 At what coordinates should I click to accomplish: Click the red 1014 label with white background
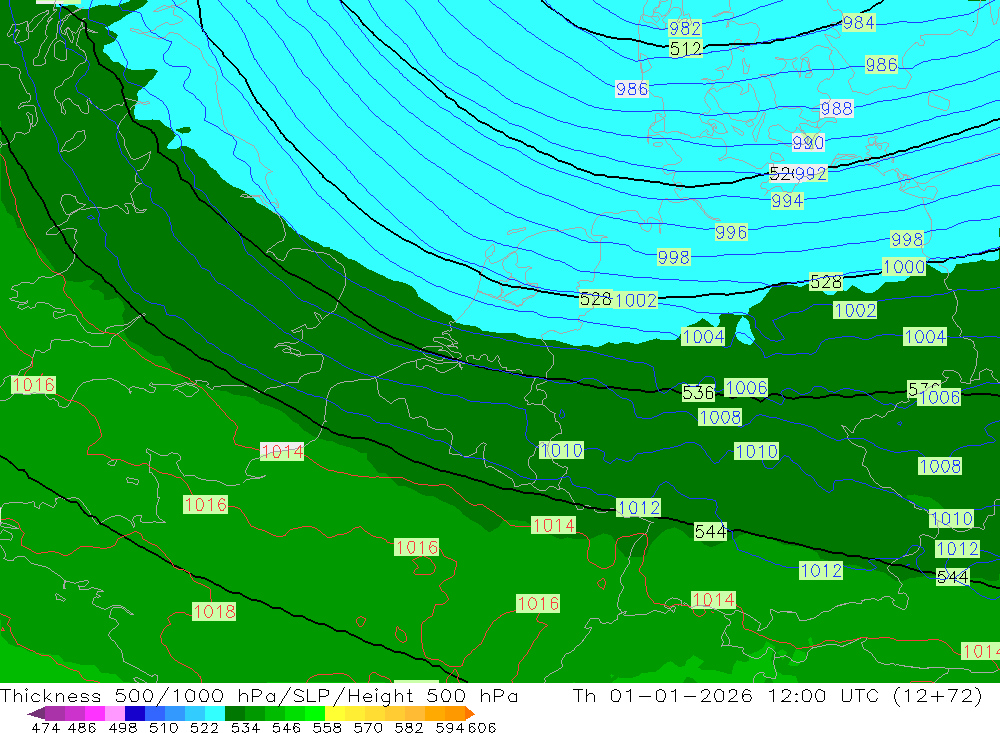(x=283, y=452)
